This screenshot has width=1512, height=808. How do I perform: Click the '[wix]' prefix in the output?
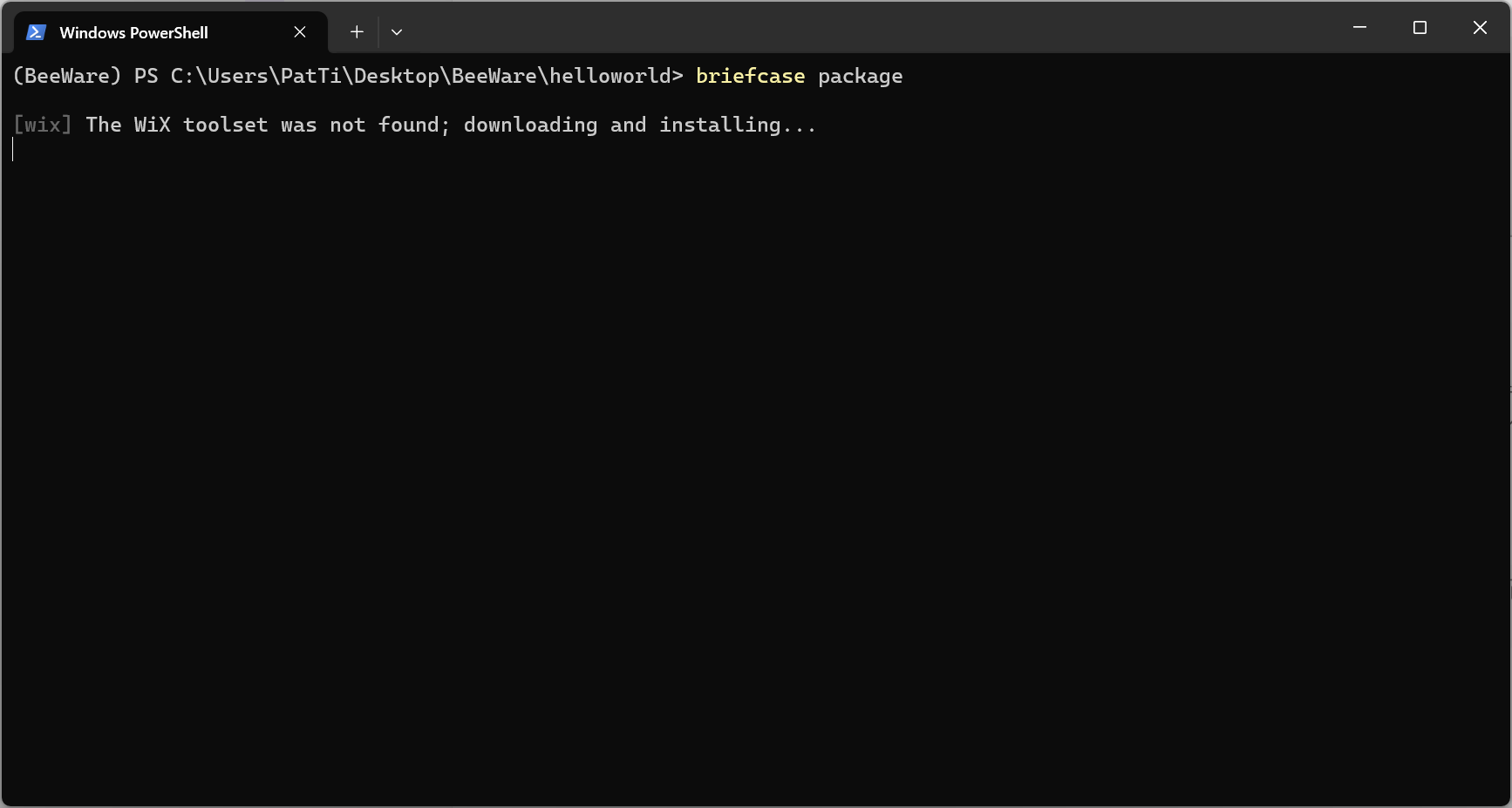click(x=42, y=125)
